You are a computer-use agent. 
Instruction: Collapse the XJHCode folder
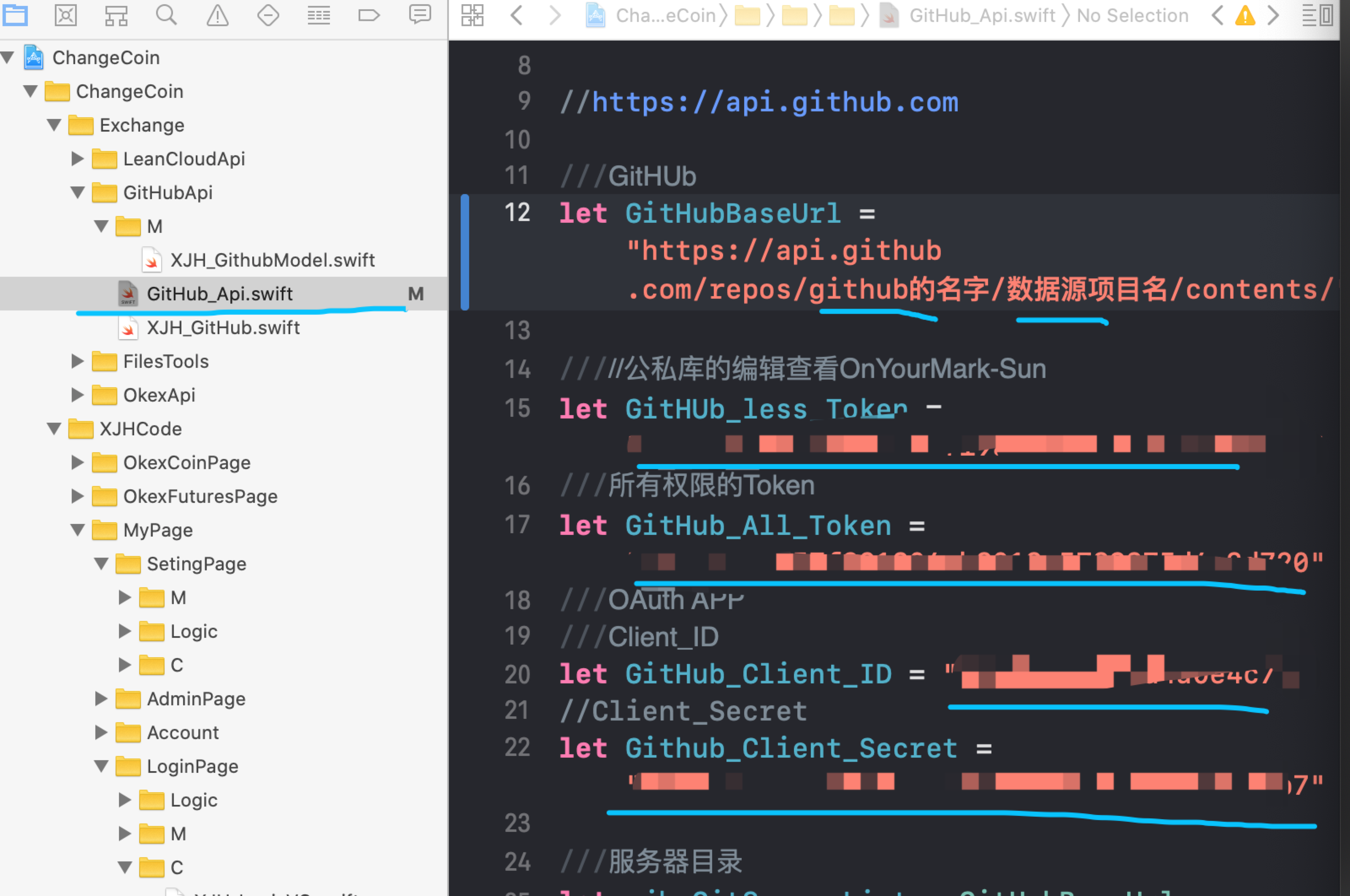point(54,428)
